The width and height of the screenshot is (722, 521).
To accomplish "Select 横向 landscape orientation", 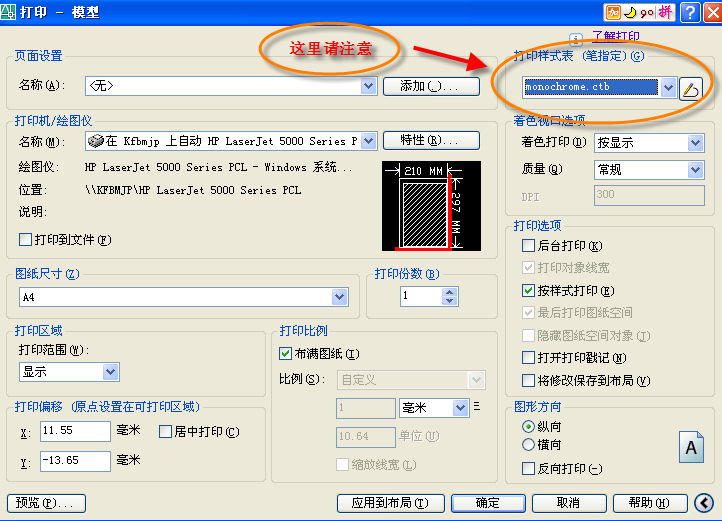I will [529, 445].
